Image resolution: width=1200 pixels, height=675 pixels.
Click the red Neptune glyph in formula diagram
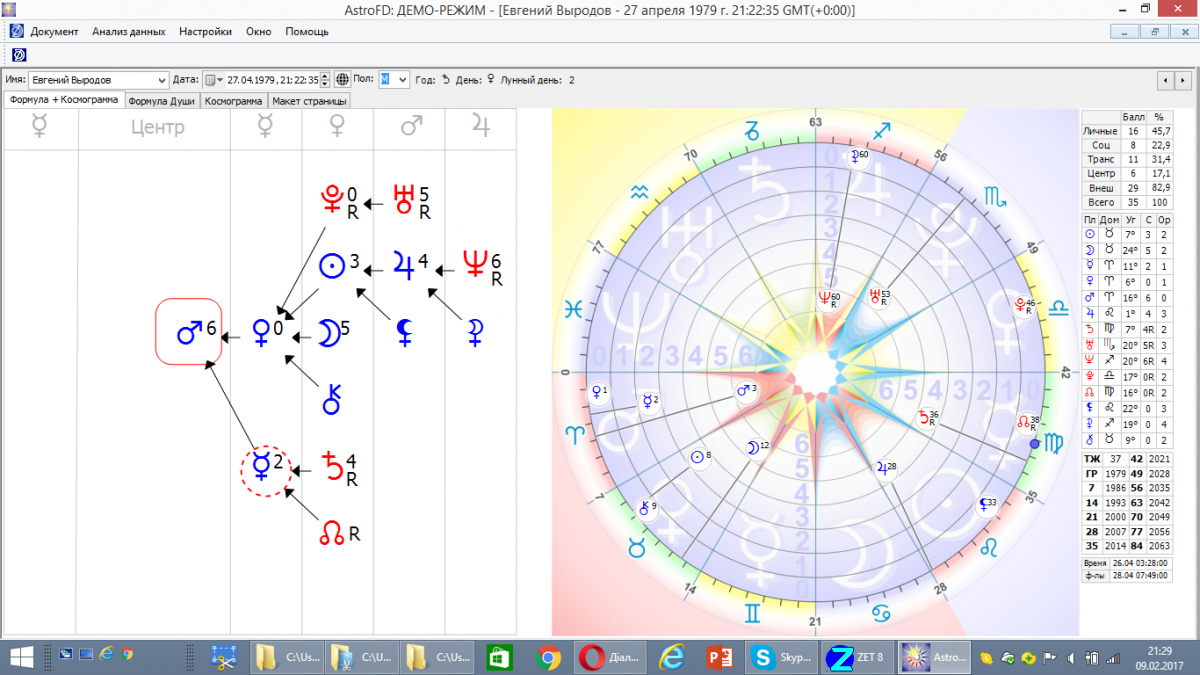tap(474, 264)
